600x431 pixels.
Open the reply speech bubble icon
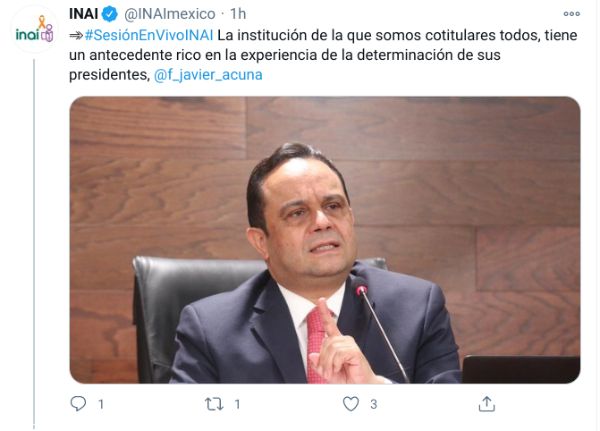pos(78,403)
